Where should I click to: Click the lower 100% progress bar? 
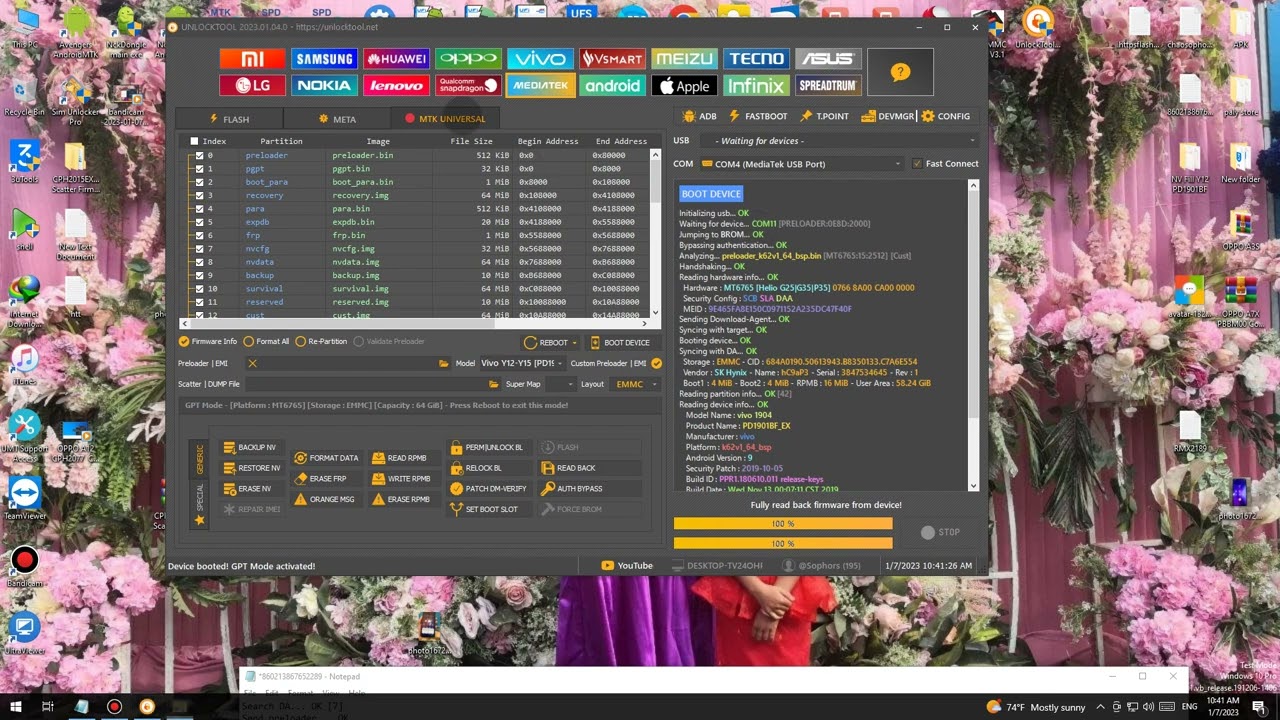coord(783,543)
